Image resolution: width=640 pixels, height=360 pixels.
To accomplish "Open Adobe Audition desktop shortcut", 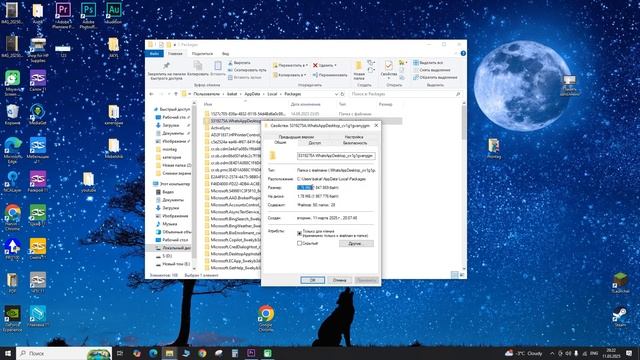I will click(113, 13).
